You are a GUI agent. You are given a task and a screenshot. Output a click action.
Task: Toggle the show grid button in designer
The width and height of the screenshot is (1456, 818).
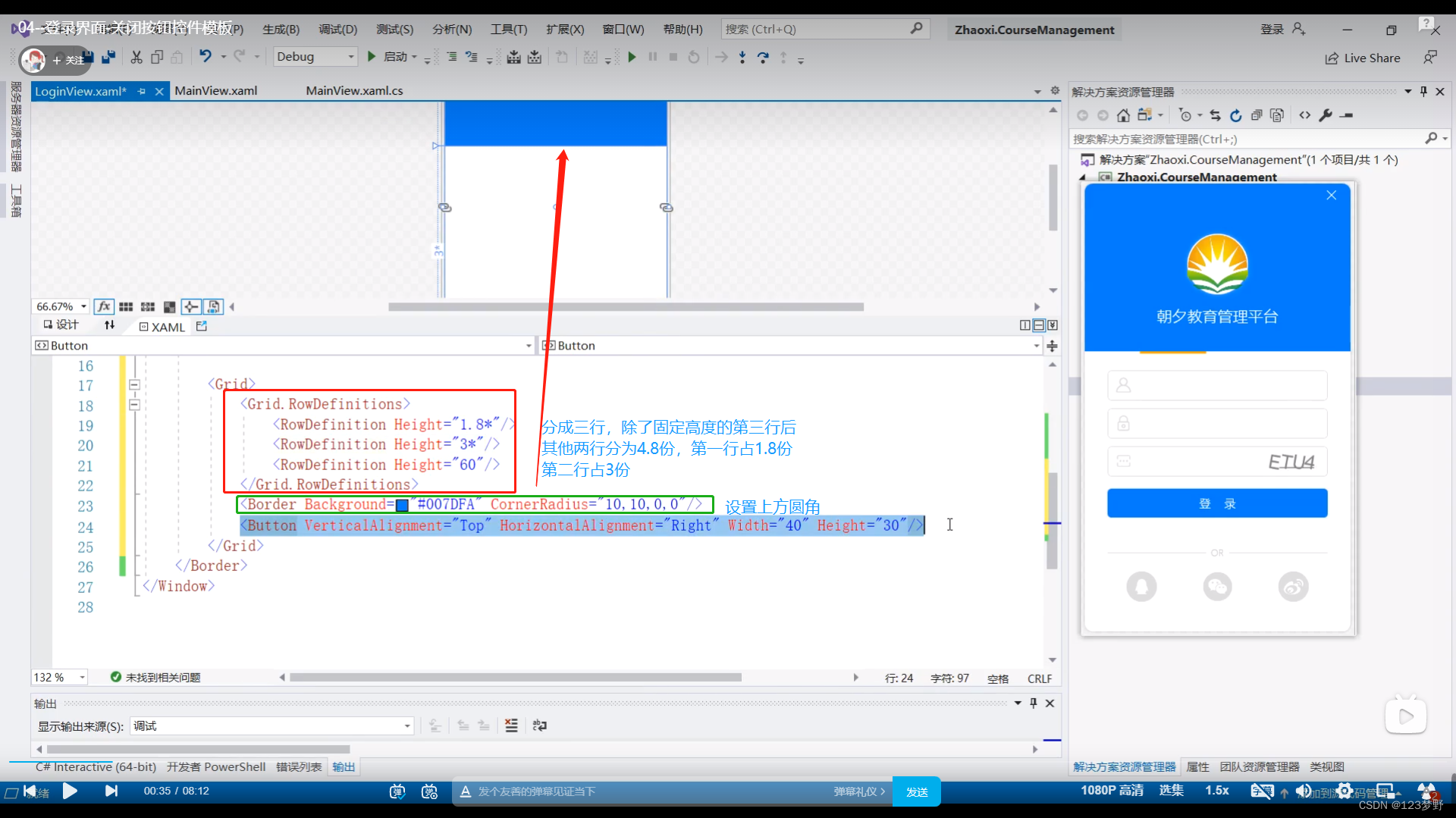click(x=126, y=306)
